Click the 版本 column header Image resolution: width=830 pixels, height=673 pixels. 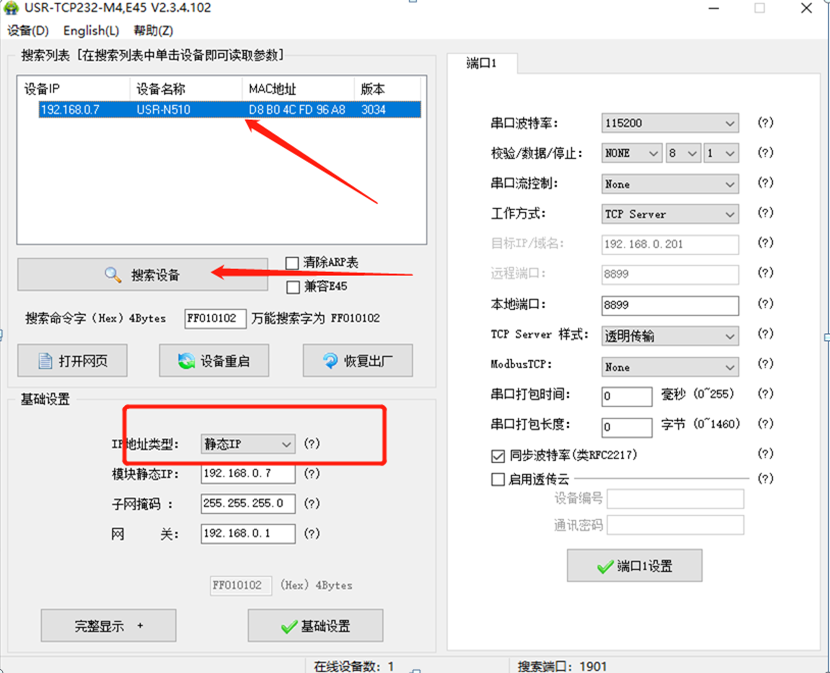pyautogui.click(x=387, y=89)
